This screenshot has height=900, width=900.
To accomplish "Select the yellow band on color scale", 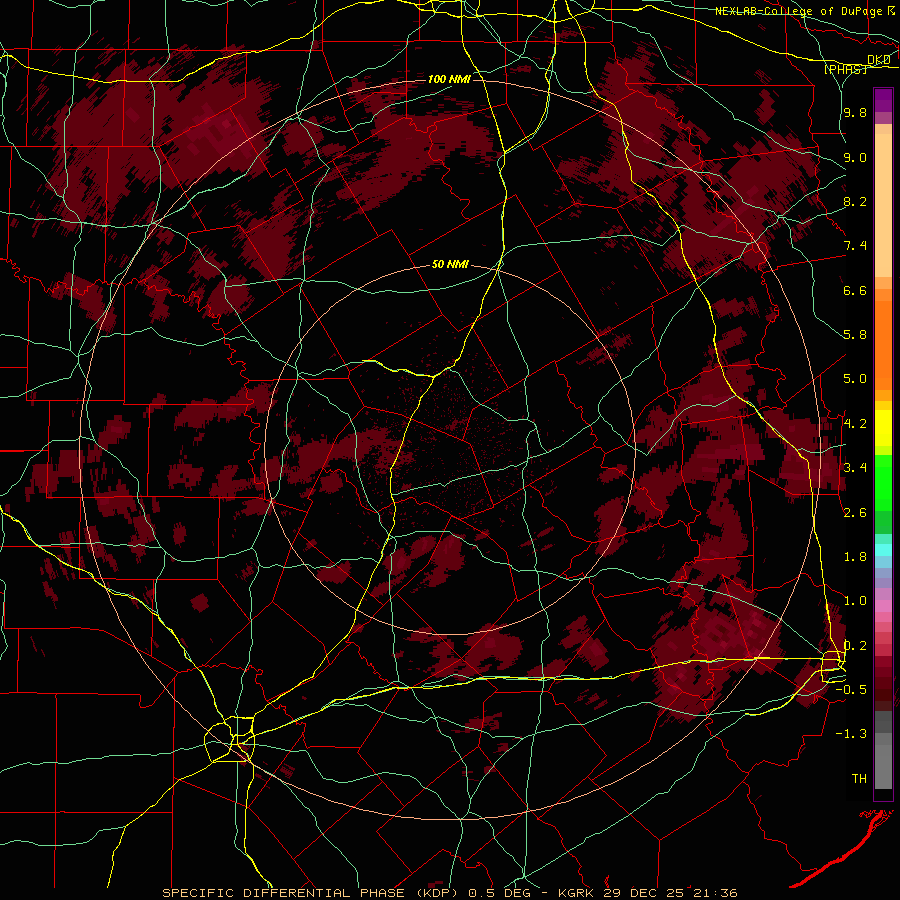I will click(883, 428).
